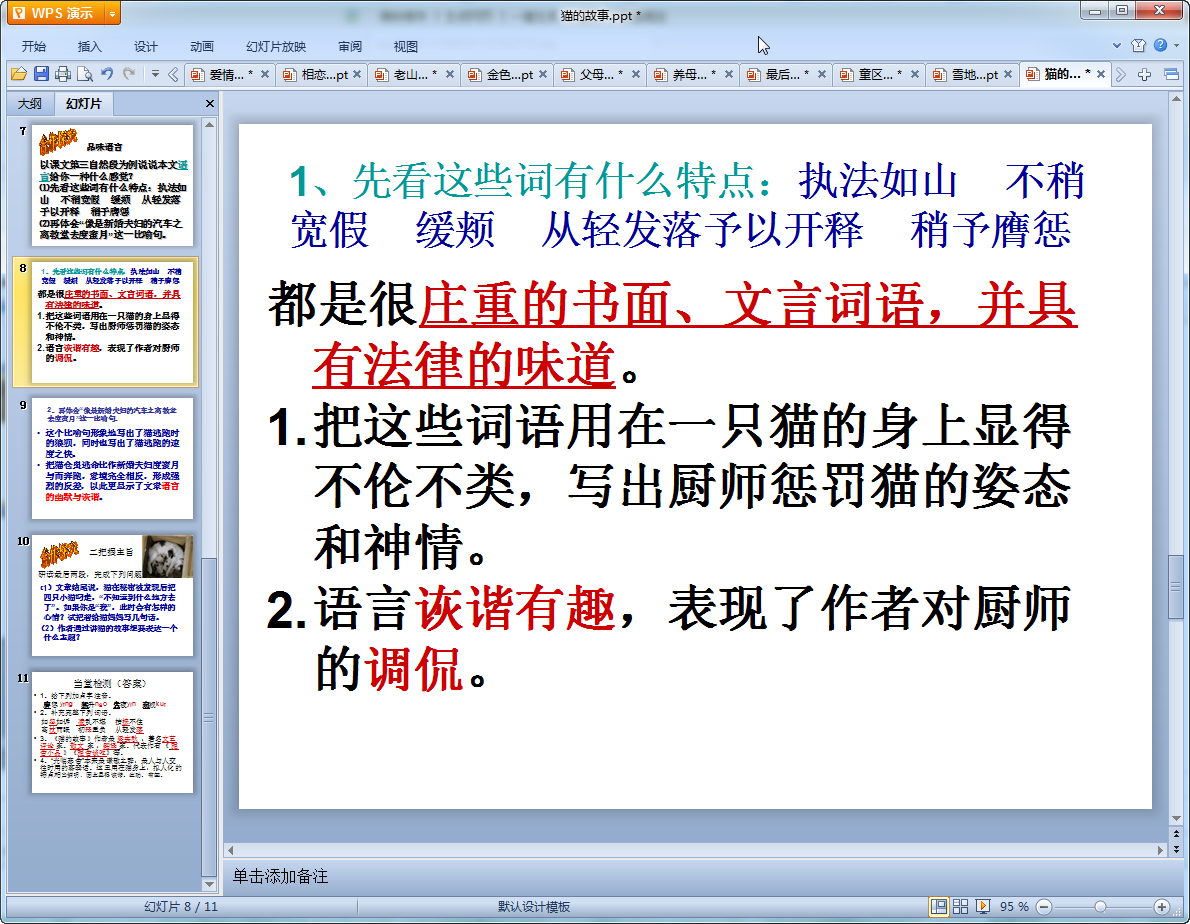Select the 幻灯片 panel tab
1190x924 pixels.
(x=83, y=103)
